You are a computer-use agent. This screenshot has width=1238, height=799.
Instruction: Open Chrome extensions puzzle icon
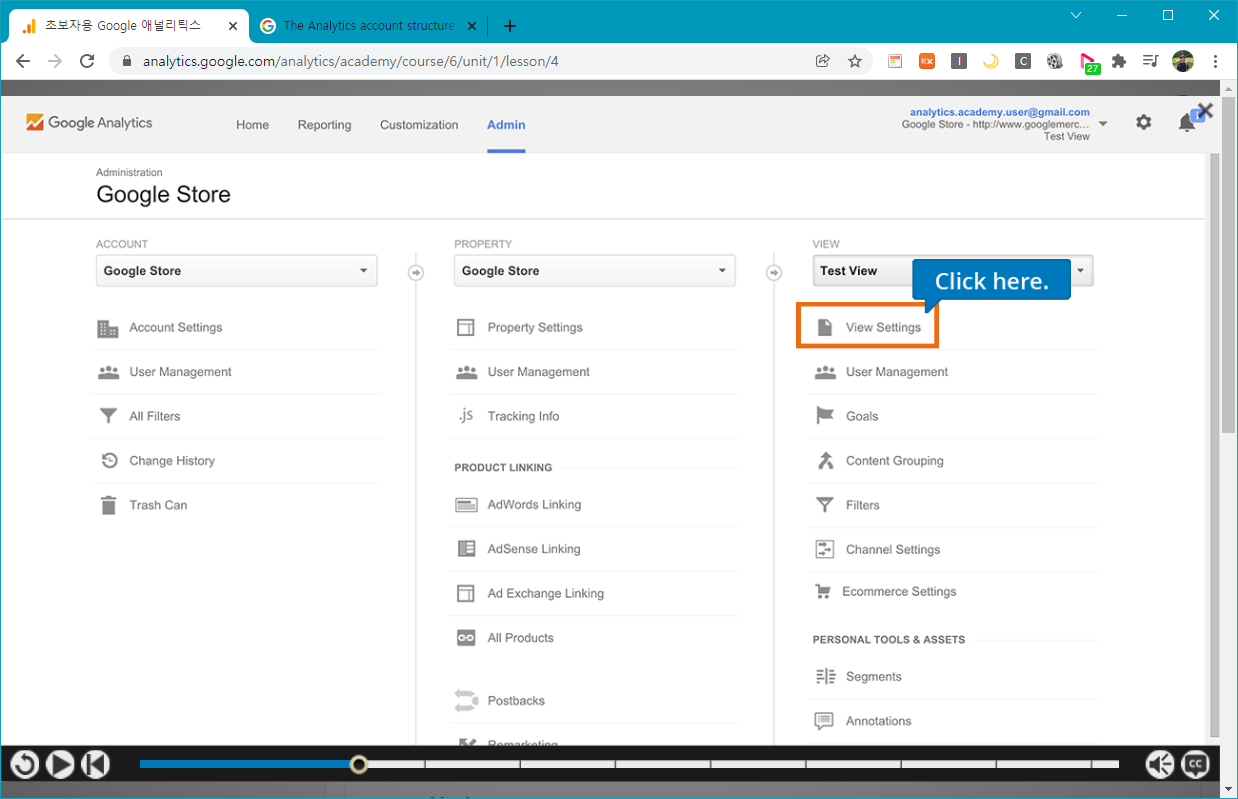[x=1119, y=61]
